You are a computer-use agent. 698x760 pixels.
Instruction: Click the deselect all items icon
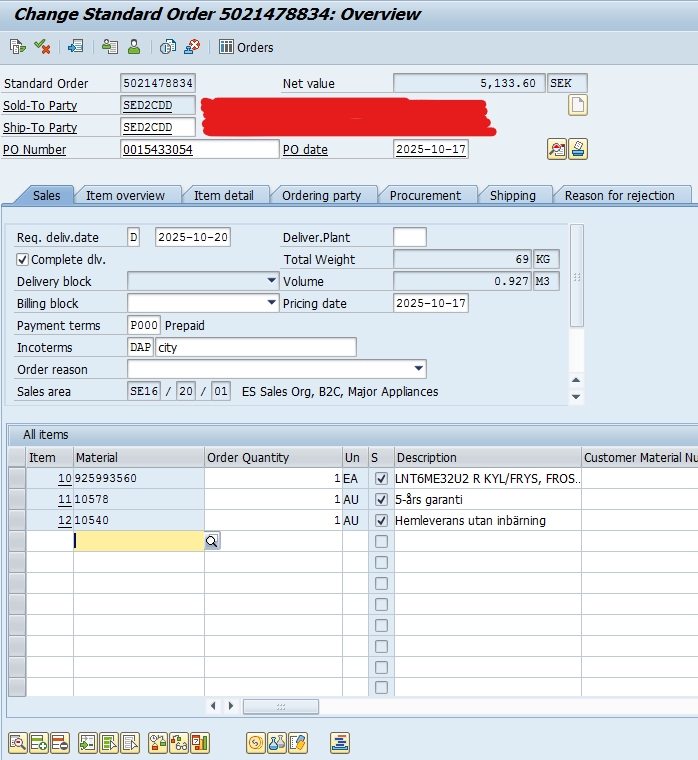pyautogui.click(x=130, y=743)
